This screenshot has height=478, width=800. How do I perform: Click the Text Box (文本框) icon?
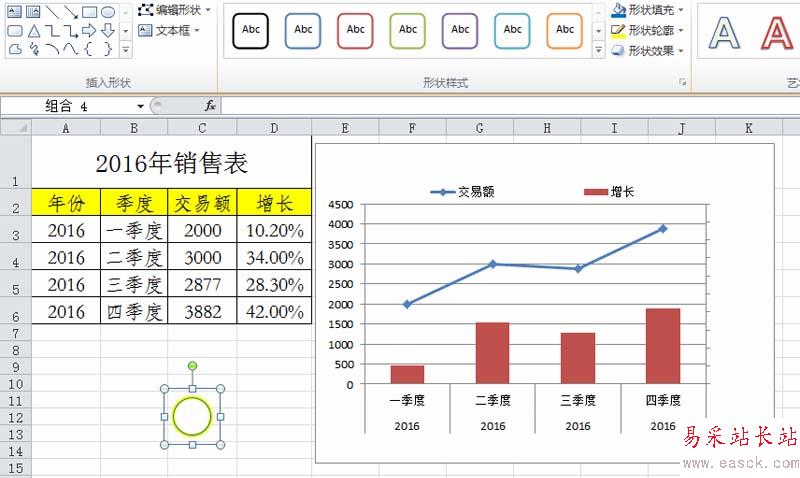tap(145, 30)
